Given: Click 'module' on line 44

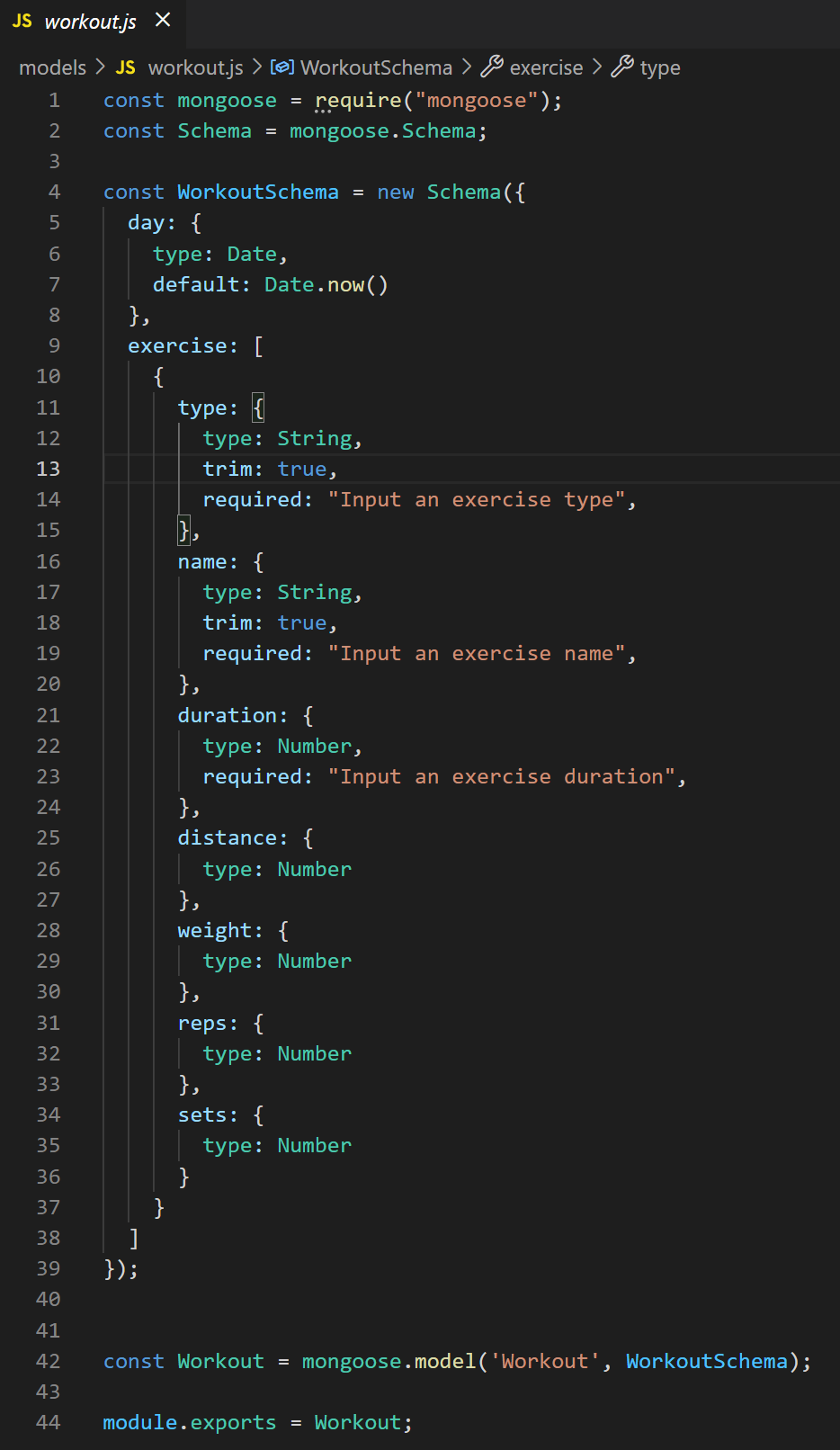Looking at the screenshot, I should click(140, 1422).
